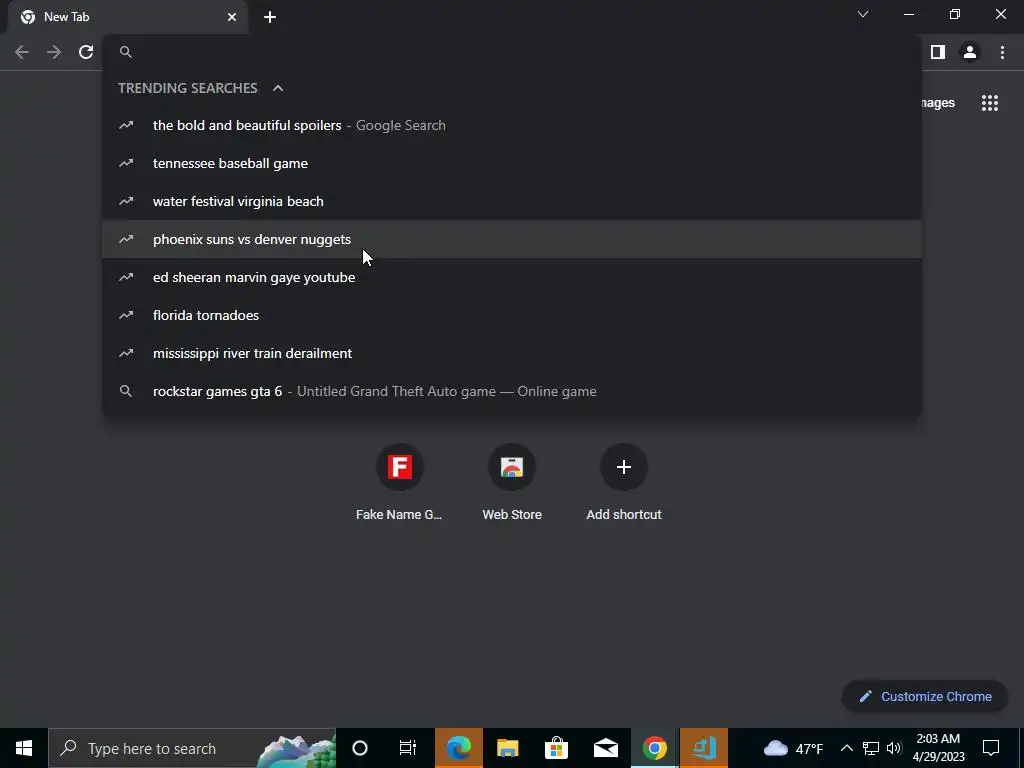Open the clock showing 2:03 AM
This screenshot has height=768, width=1024.
938,748
